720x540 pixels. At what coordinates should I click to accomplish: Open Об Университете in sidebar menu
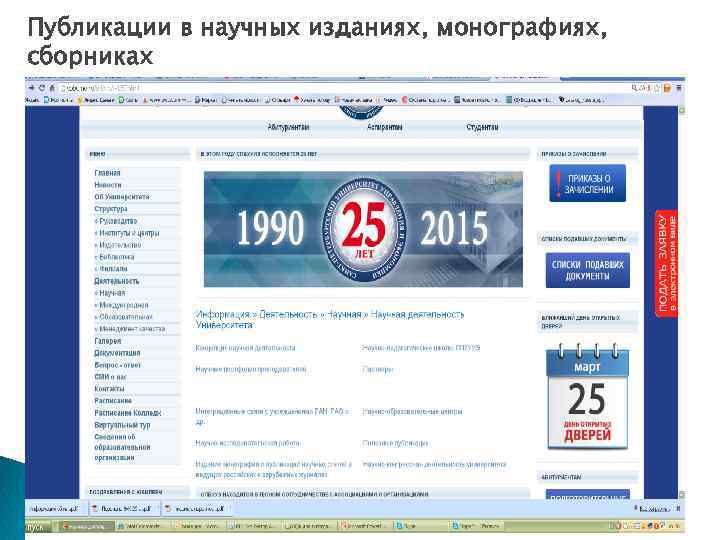(122, 197)
